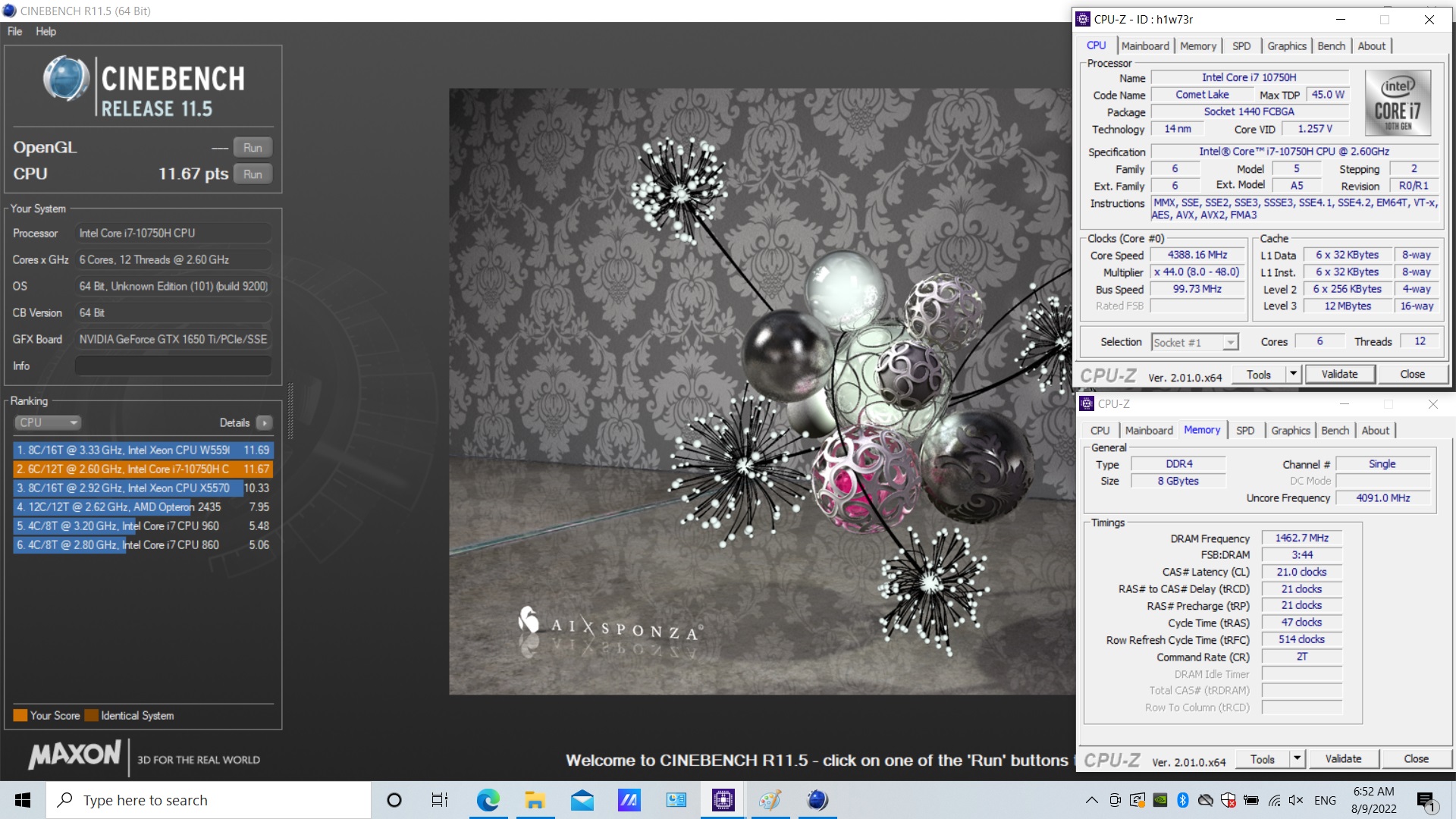Open Bench tab in lower CPU-Z window

(1335, 430)
